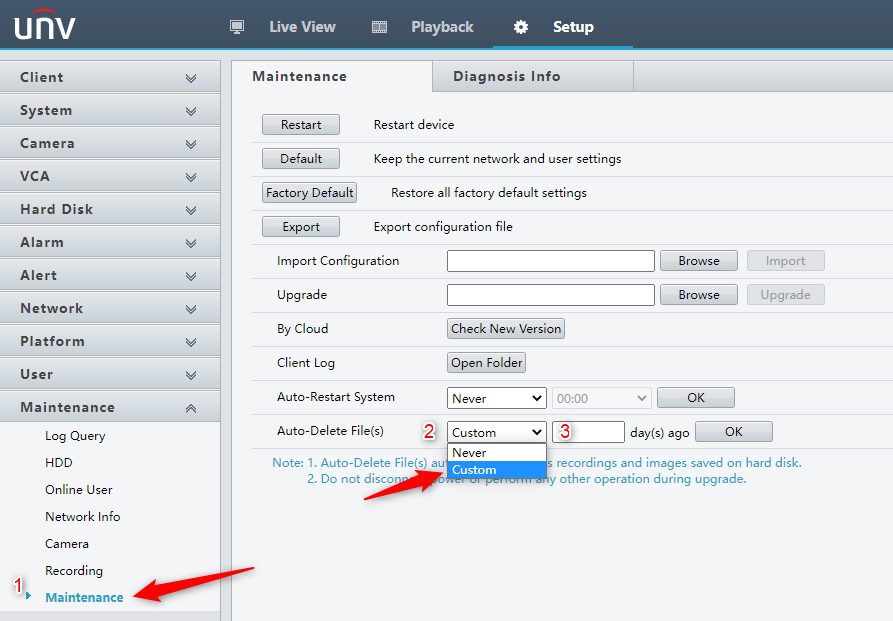This screenshot has width=893, height=621.
Task: Collapse the Maintenance sidebar section
Action: (x=110, y=408)
